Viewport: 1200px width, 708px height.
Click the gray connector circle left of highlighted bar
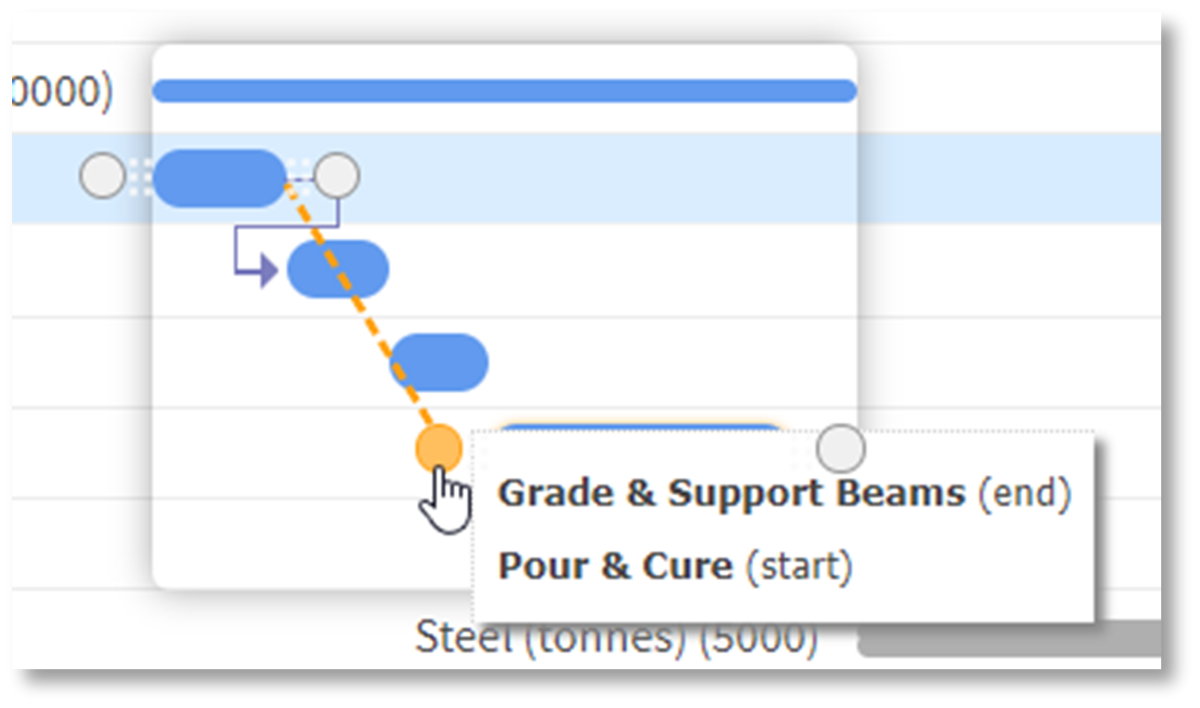click(102, 177)
